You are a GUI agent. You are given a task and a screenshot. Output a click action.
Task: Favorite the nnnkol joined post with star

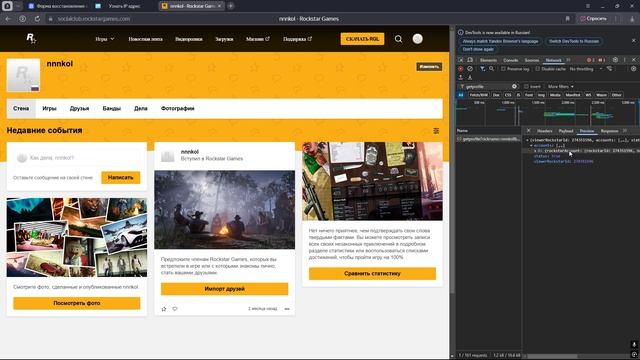pyautogui.click(x=164, y=309)
